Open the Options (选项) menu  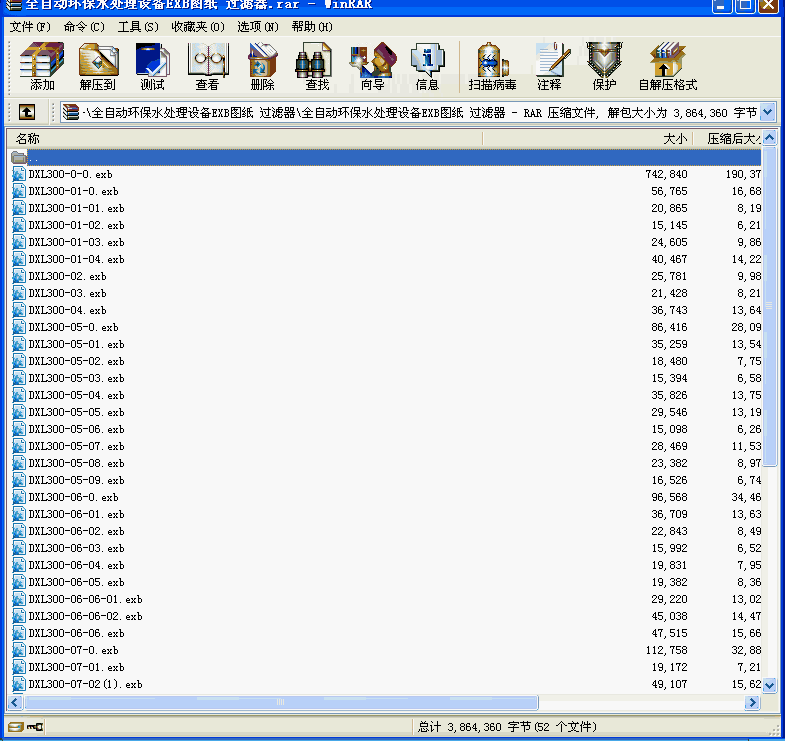[x=258, y=27]
